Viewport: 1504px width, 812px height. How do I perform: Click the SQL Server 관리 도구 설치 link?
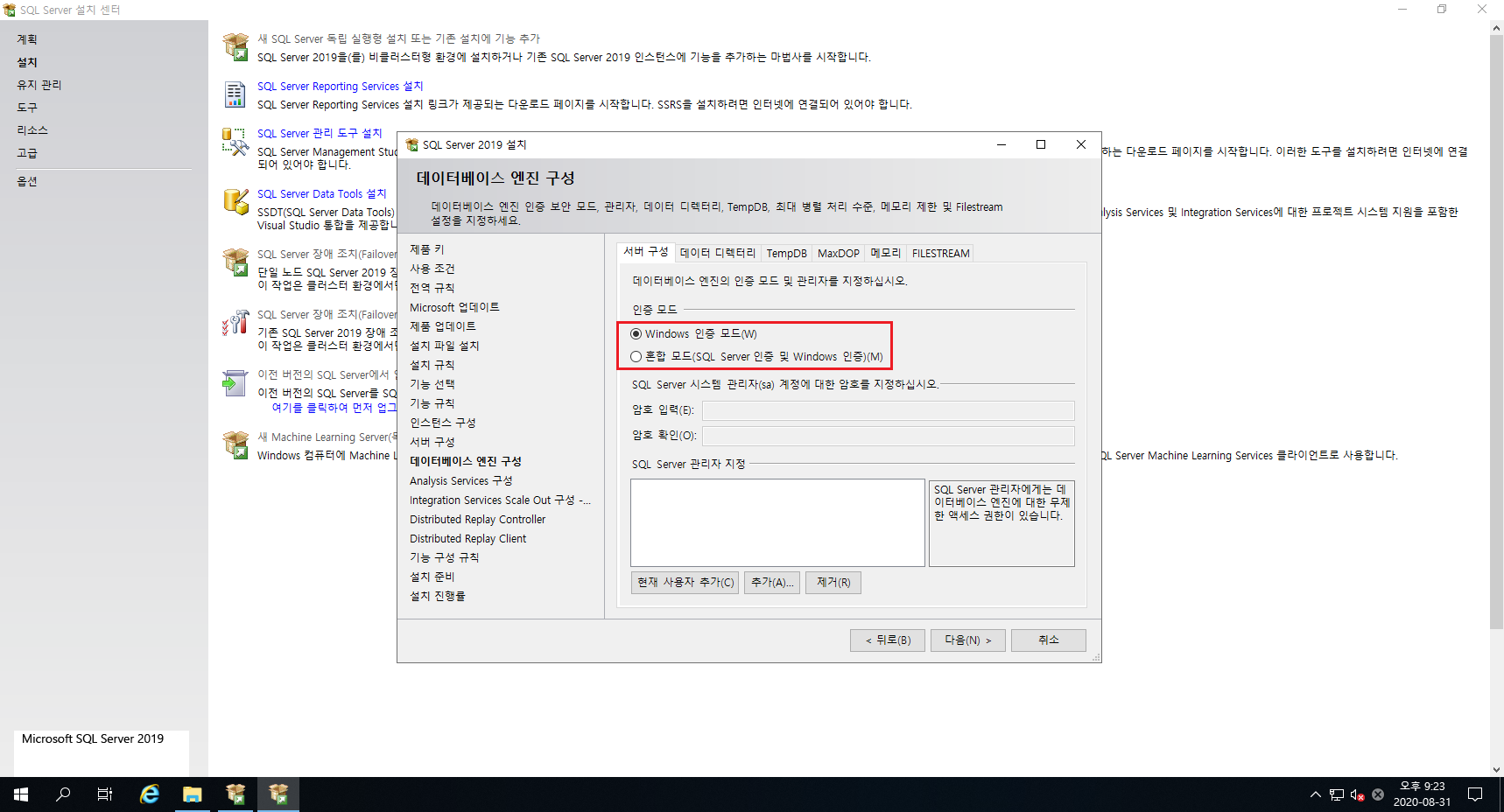(x=320, y=133)
